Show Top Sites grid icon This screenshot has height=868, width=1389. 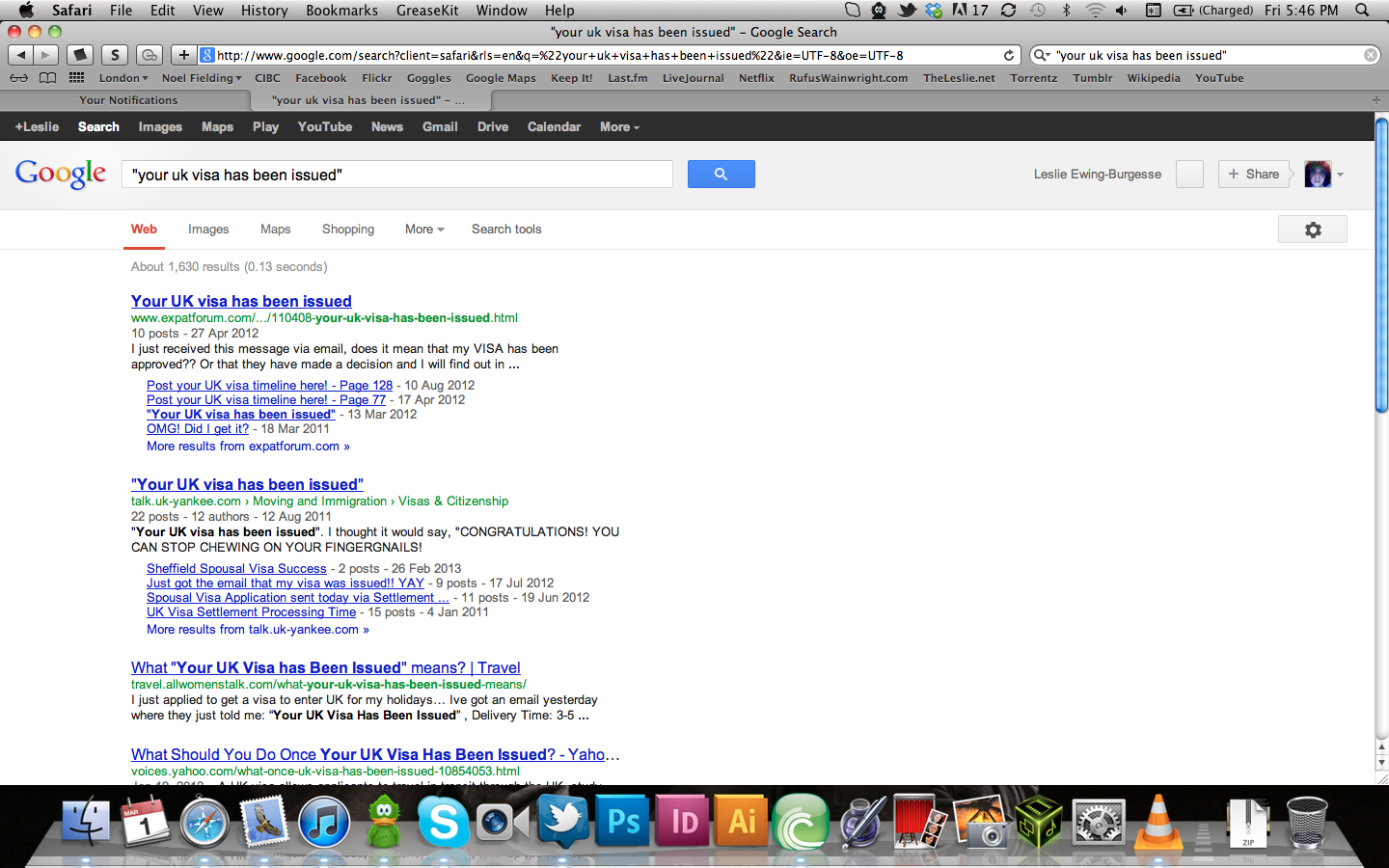click(x=76, y=78)
